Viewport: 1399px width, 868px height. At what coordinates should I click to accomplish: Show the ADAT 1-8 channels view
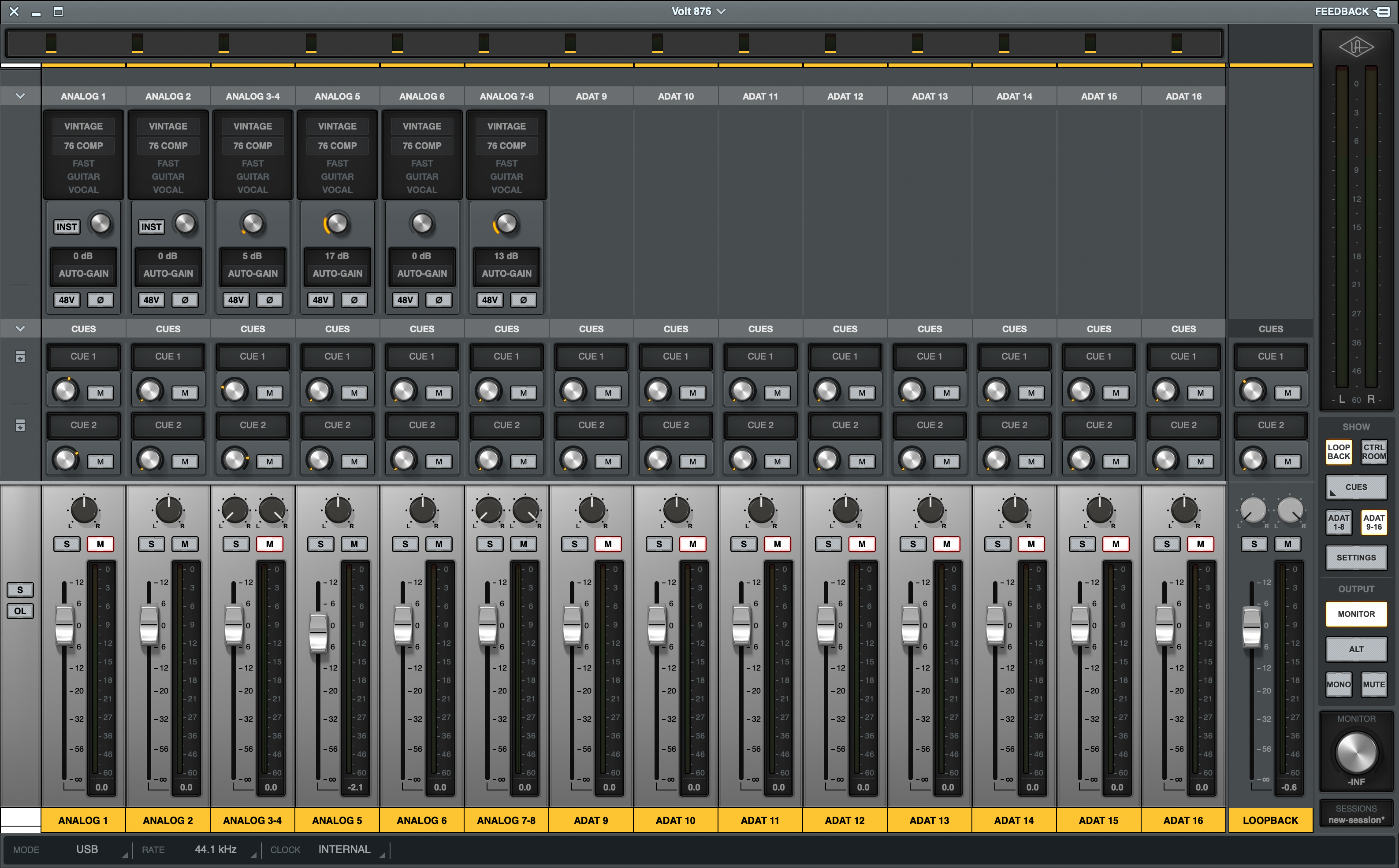[x=1338, y=522]
